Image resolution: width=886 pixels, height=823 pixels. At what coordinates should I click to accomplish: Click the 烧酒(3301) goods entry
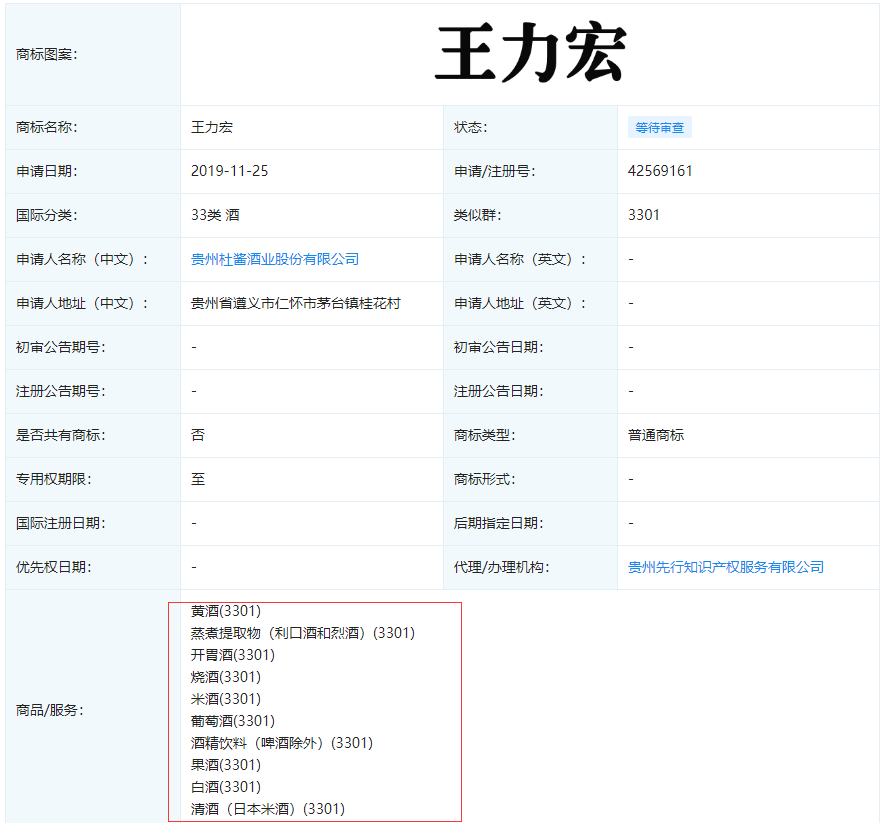226,677
